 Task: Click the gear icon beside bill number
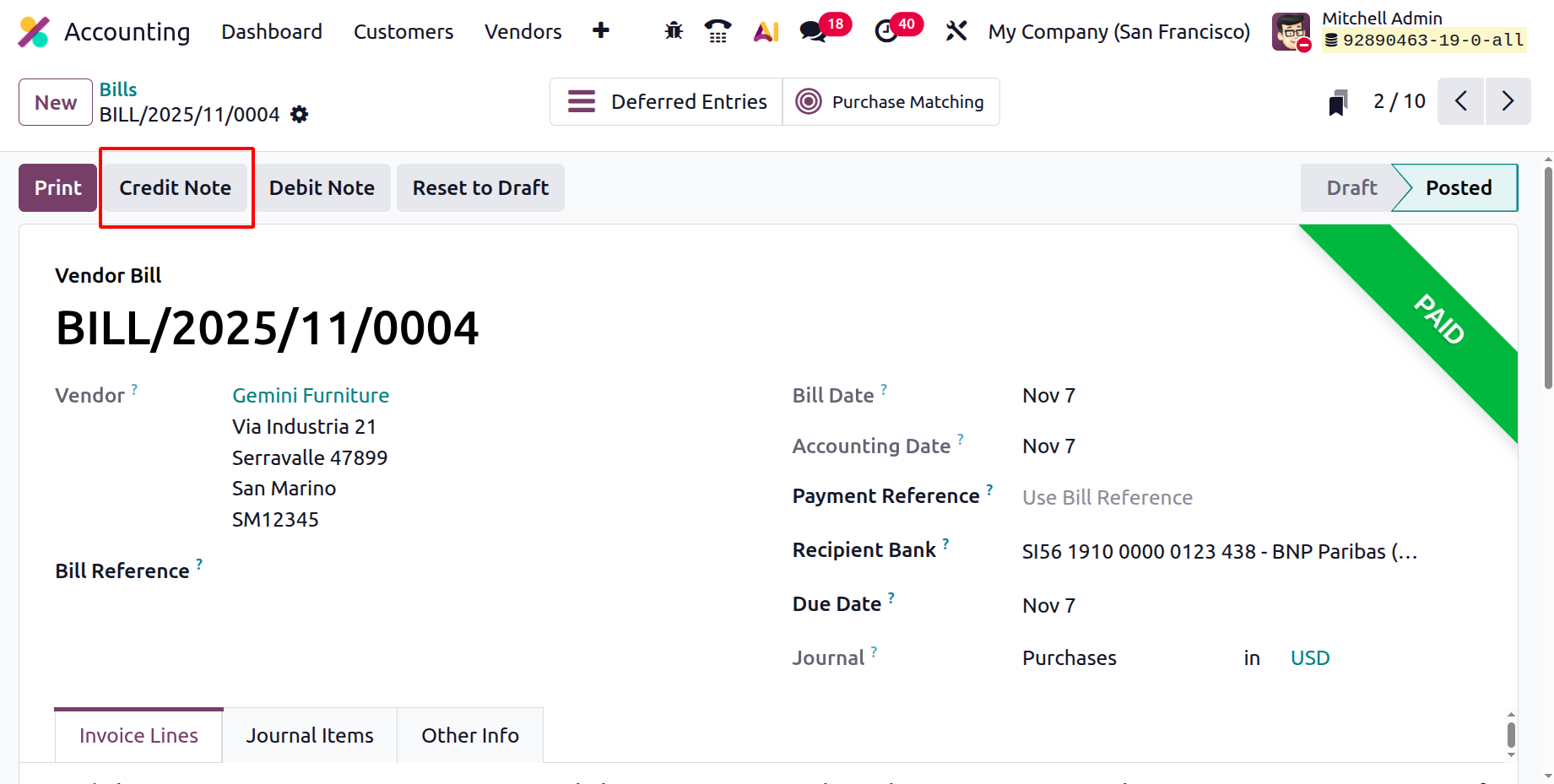300,114
